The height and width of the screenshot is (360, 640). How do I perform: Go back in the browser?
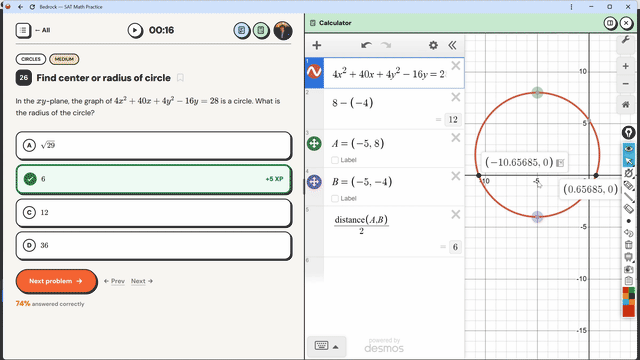[20, 7]
